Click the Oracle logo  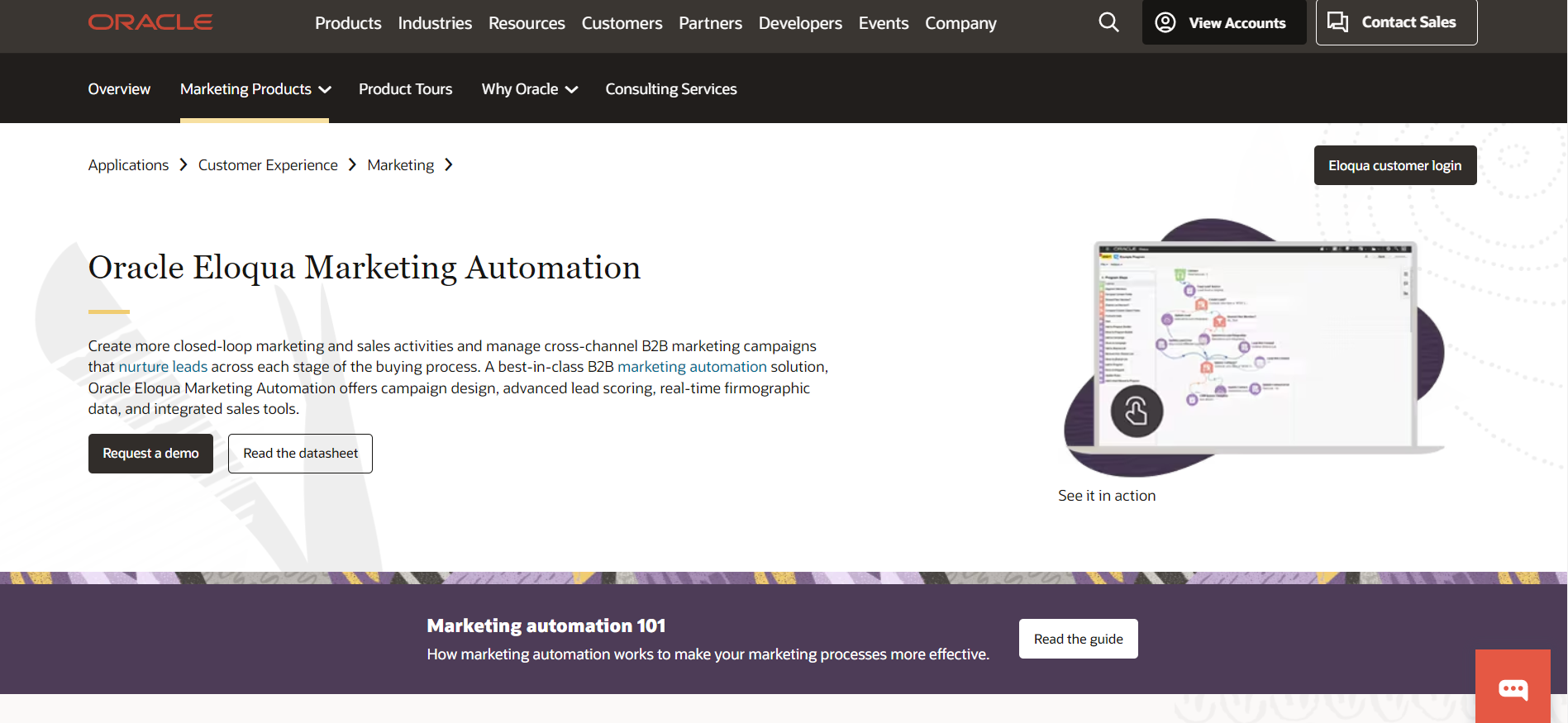150,22
